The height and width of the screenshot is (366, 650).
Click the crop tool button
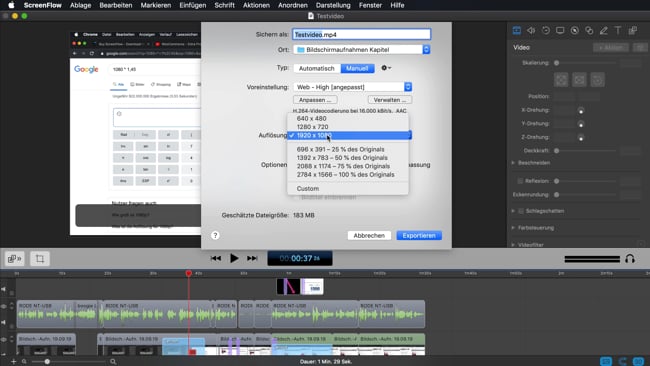point(40,259)
